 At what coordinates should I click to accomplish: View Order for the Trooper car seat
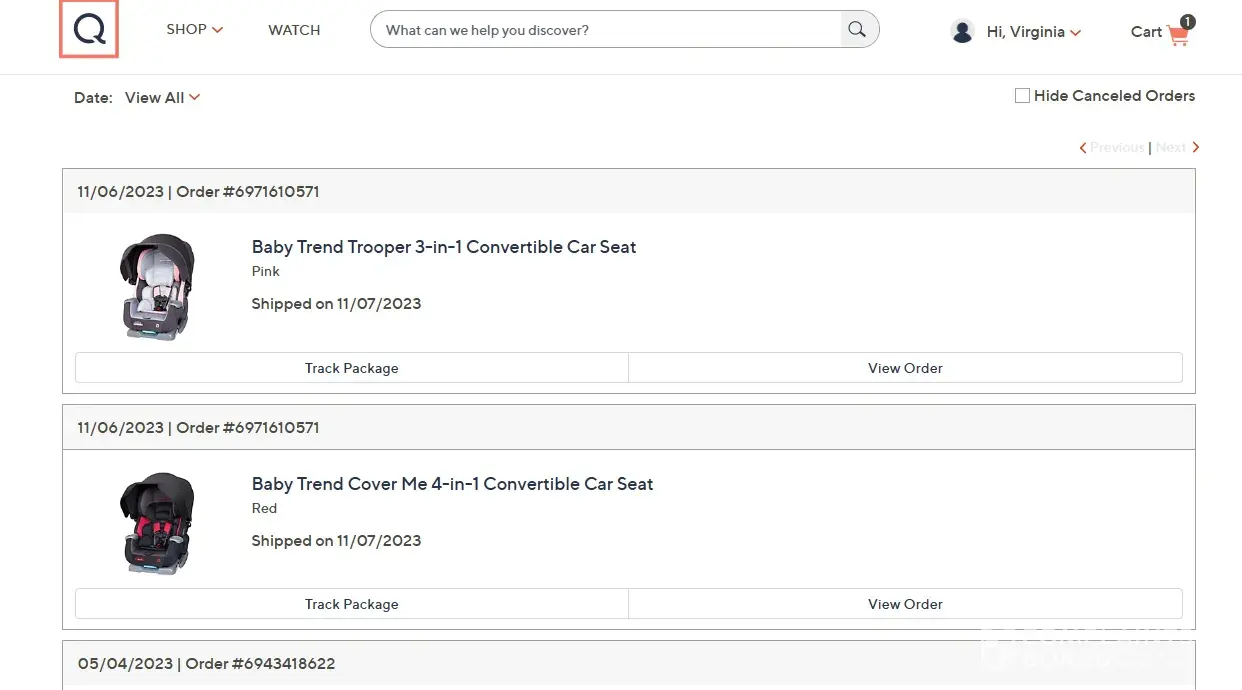[x=905, y=368]
